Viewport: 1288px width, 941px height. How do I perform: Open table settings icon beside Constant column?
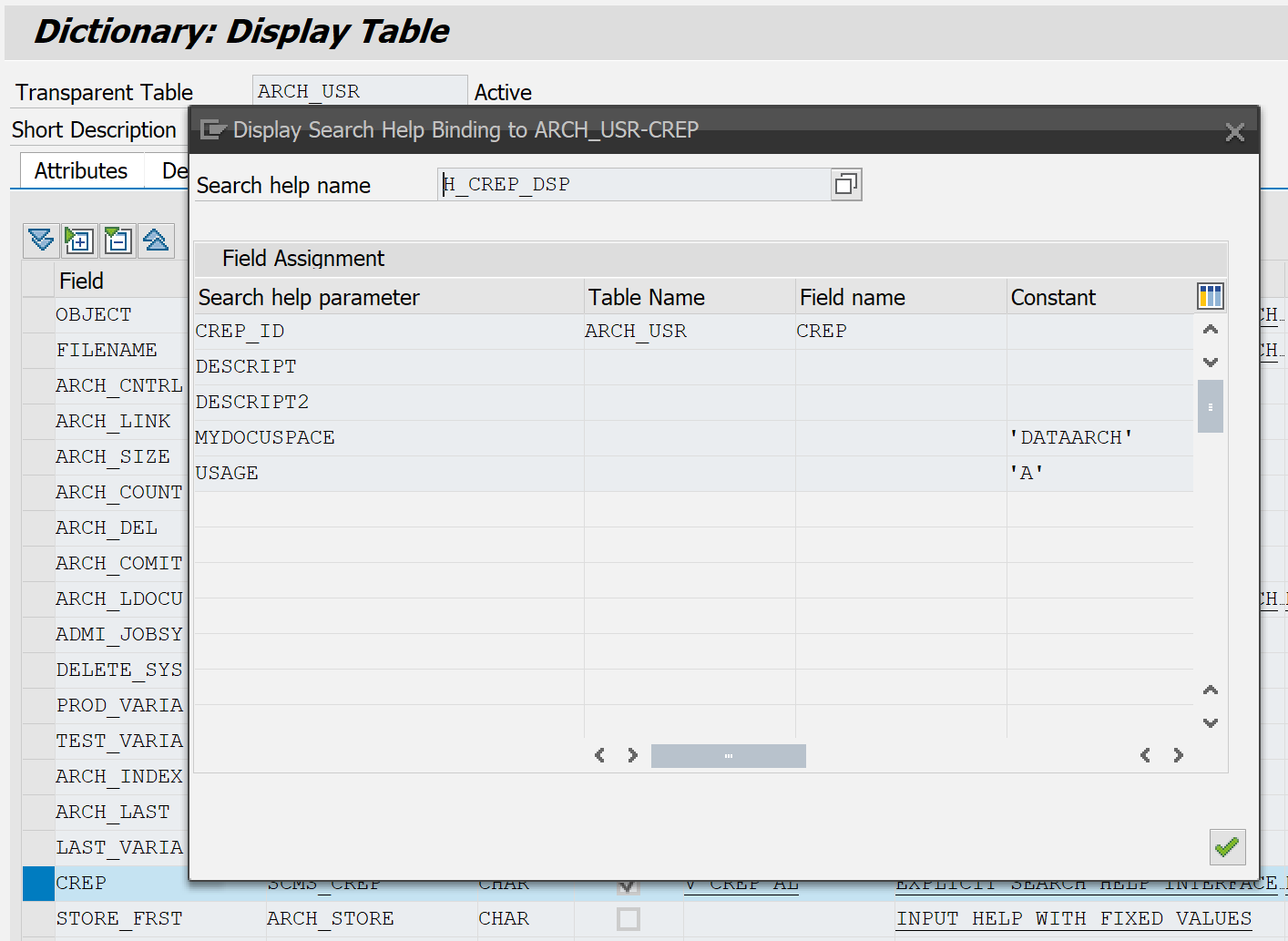click(1210, 296)
